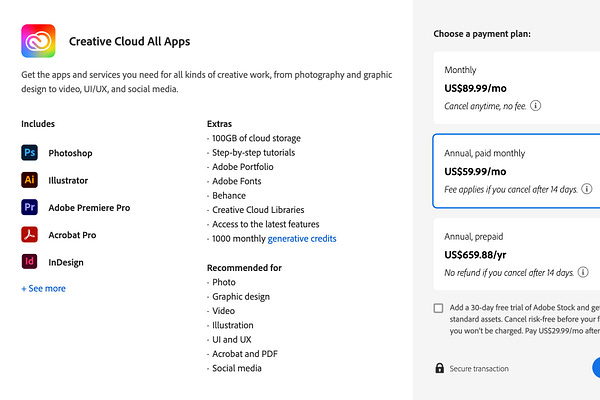Click the Photoshop Ps icon

(x=29, y=153)
